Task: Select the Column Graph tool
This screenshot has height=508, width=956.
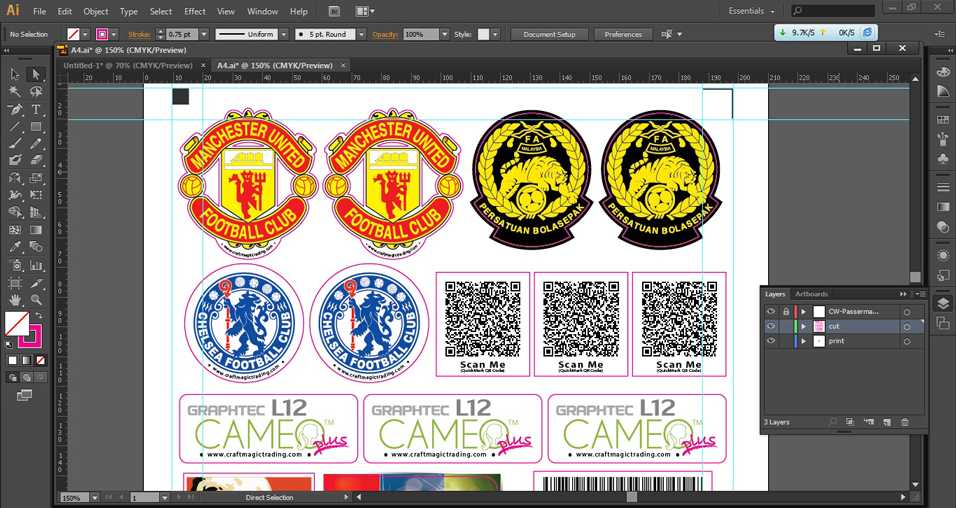Action: pyautogui.click(x=36, y=266)
